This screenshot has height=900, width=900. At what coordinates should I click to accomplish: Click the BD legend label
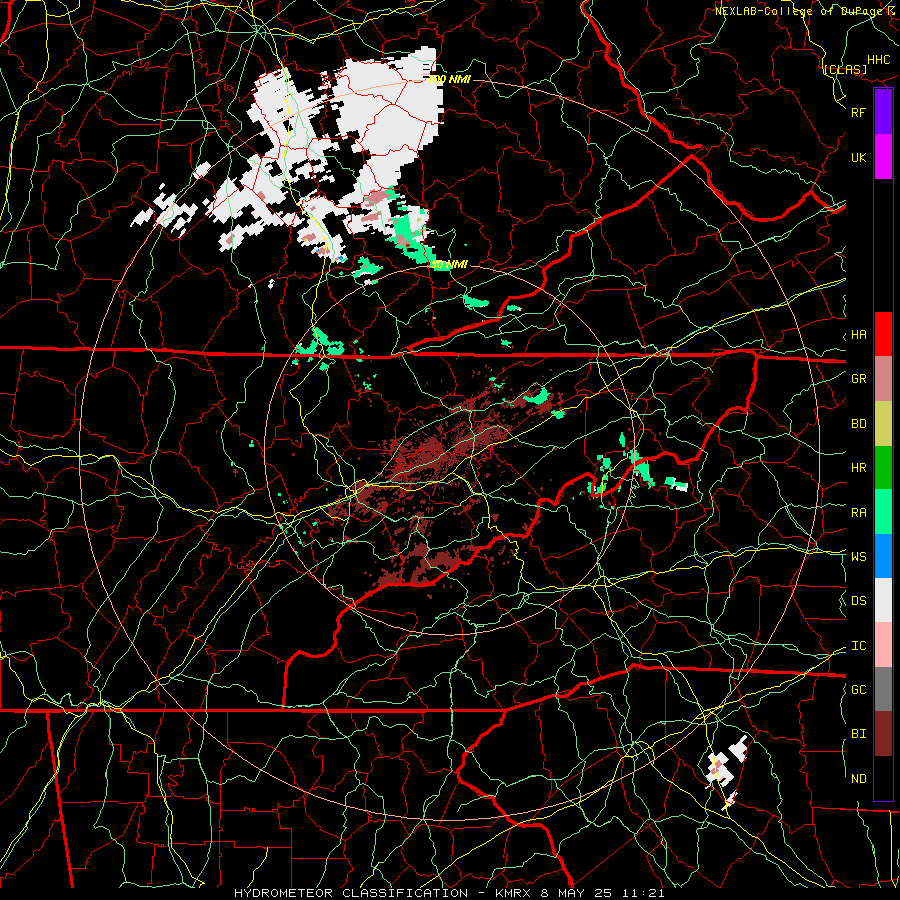coord(858,424)
